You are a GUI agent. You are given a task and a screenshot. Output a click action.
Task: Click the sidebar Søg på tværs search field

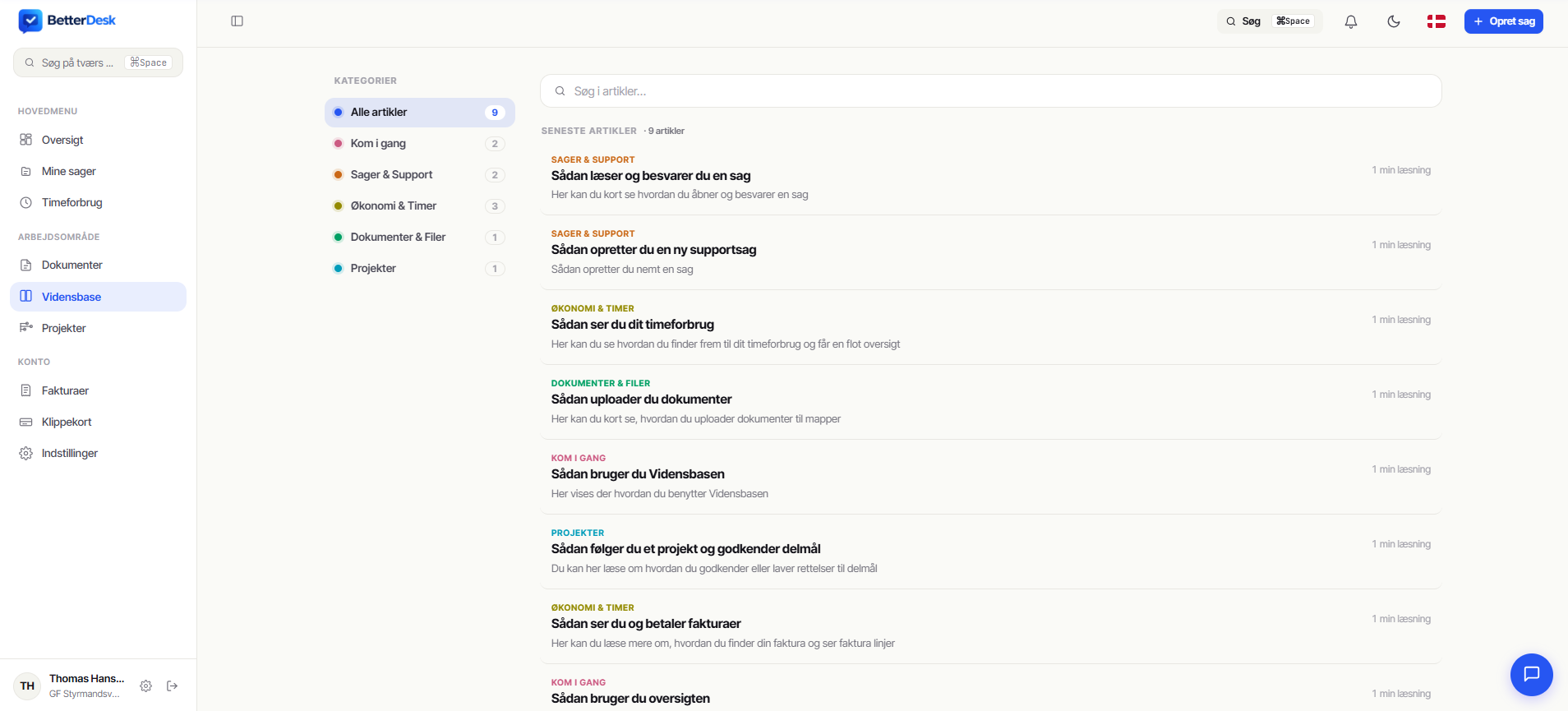click(x=98, y=62)
